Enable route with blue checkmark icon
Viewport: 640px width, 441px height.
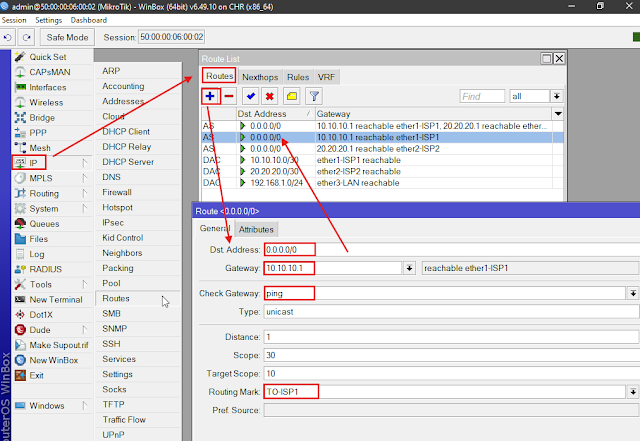click(x=251, y=96)
